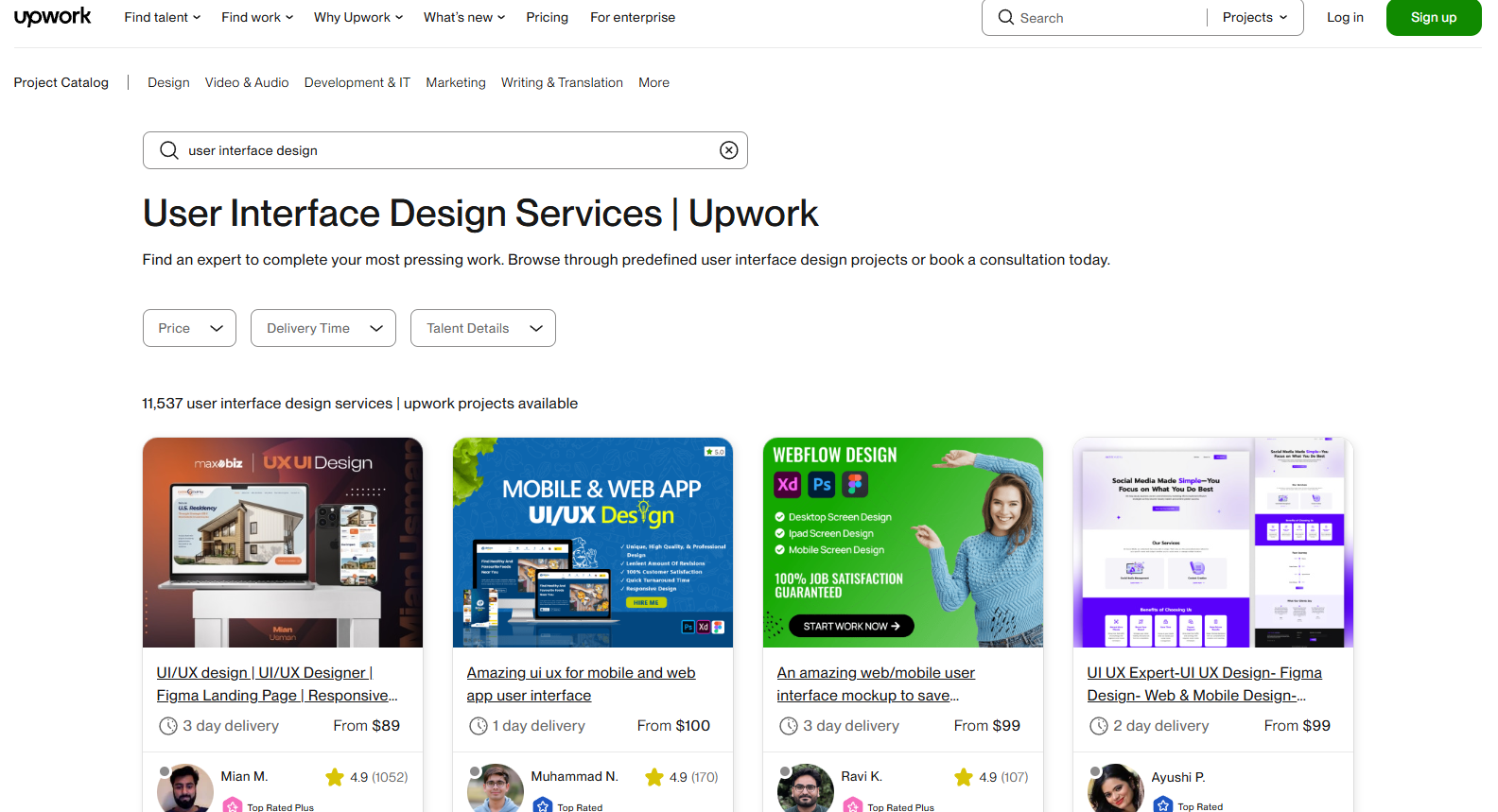Click the green Sign up button
This screenshot has height=812, width=1498.
(x=1434, y=17)
